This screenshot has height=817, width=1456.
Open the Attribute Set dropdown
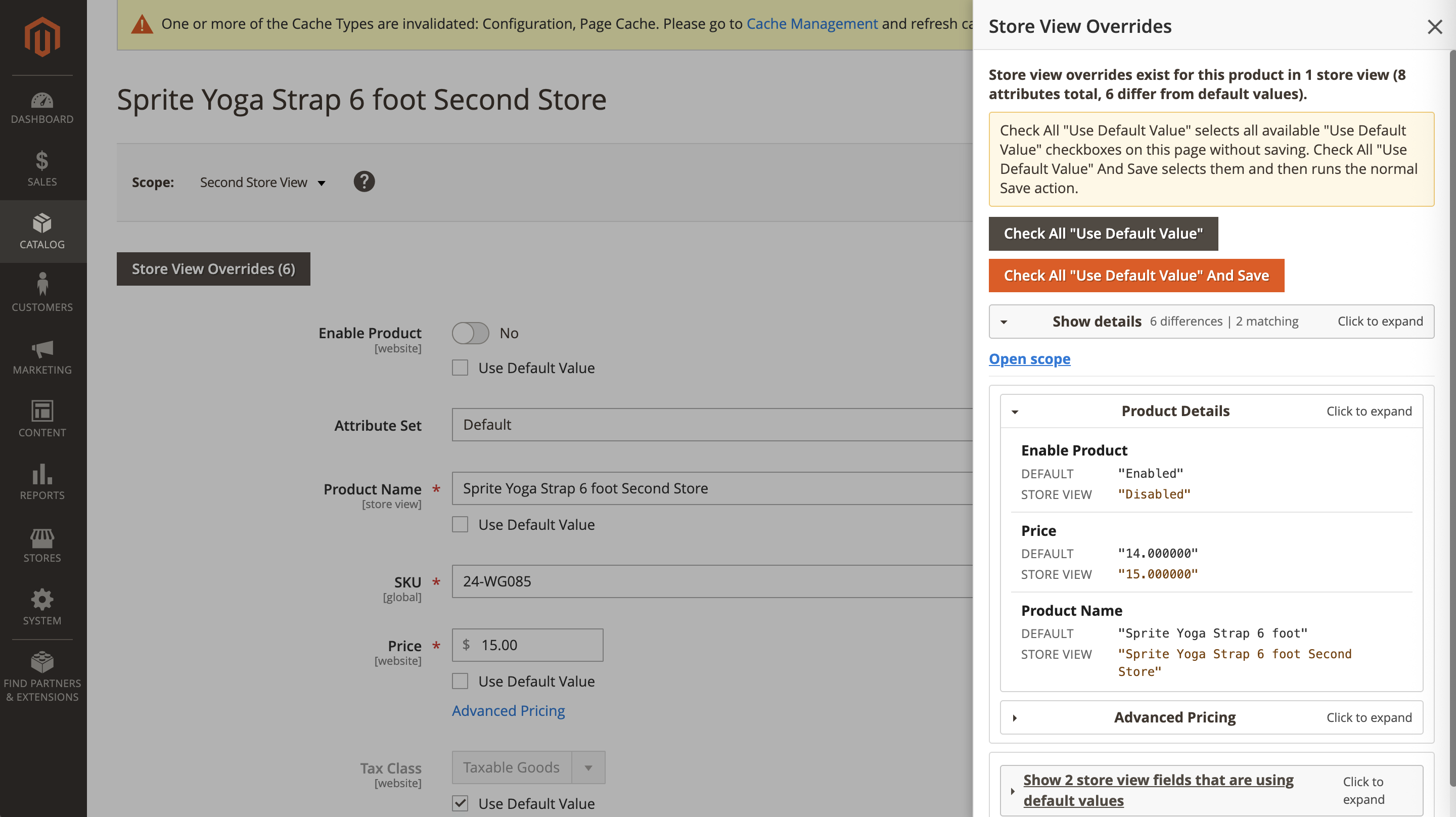(712, 425)
